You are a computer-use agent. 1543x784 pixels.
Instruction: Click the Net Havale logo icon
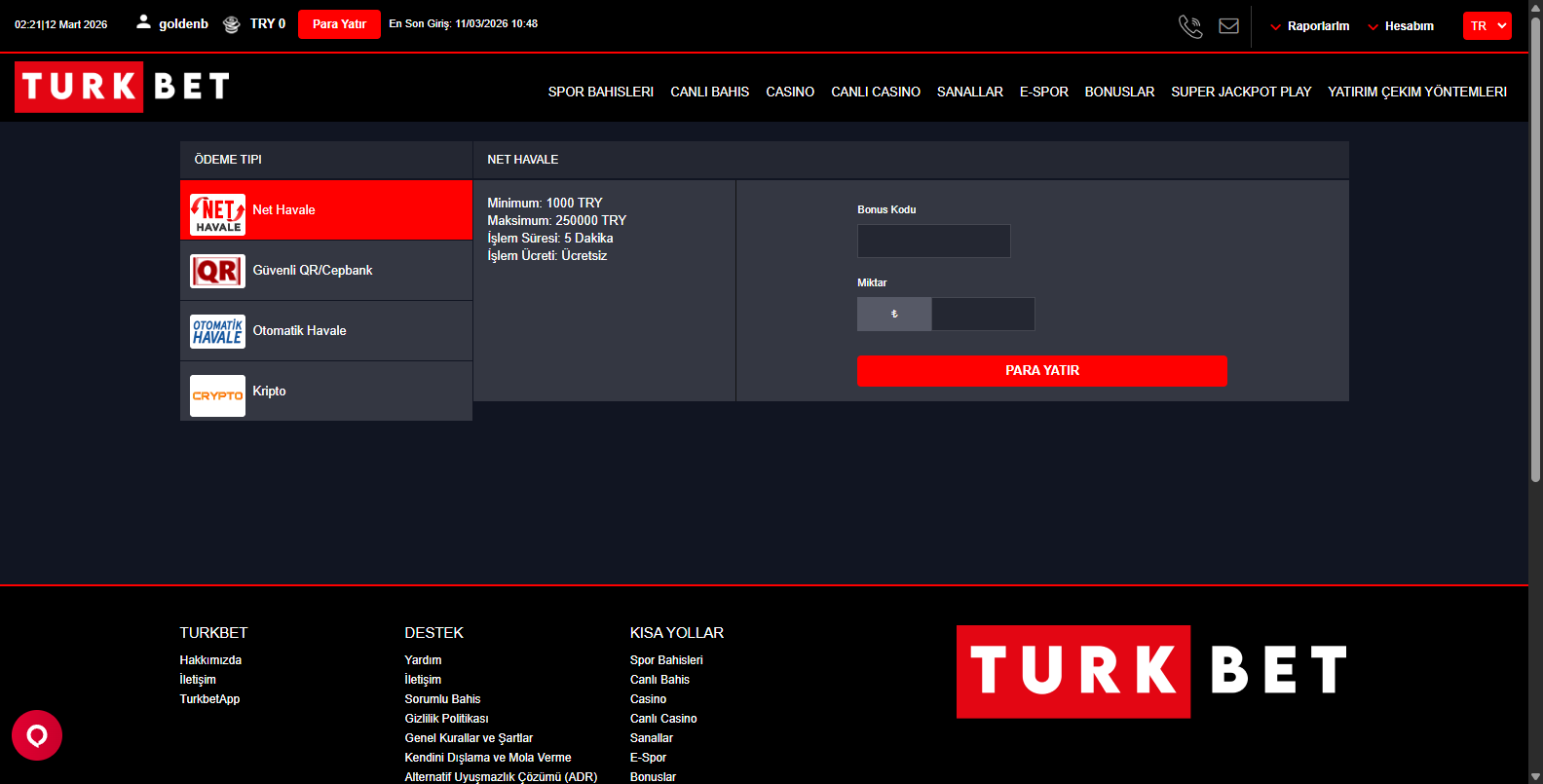[217, 213]
